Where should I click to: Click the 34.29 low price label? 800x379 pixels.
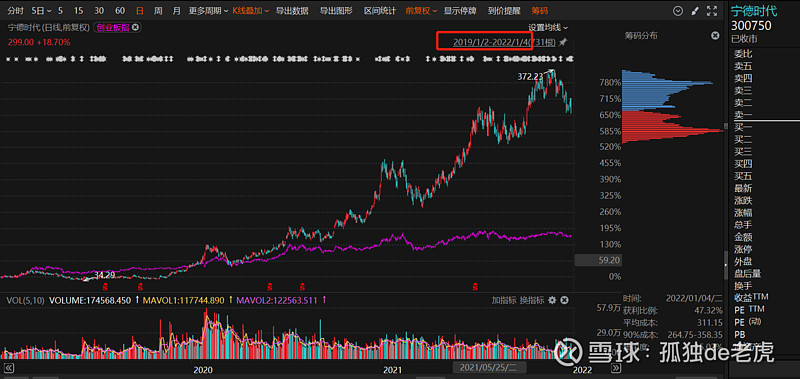pyautogui.click(x=105, y=275)
